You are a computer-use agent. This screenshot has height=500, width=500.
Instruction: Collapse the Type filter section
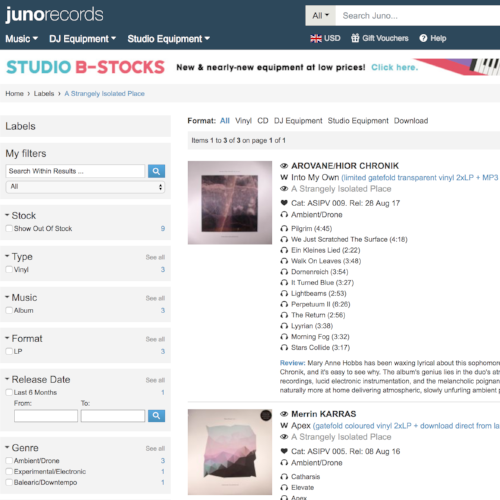pos(19,256)
